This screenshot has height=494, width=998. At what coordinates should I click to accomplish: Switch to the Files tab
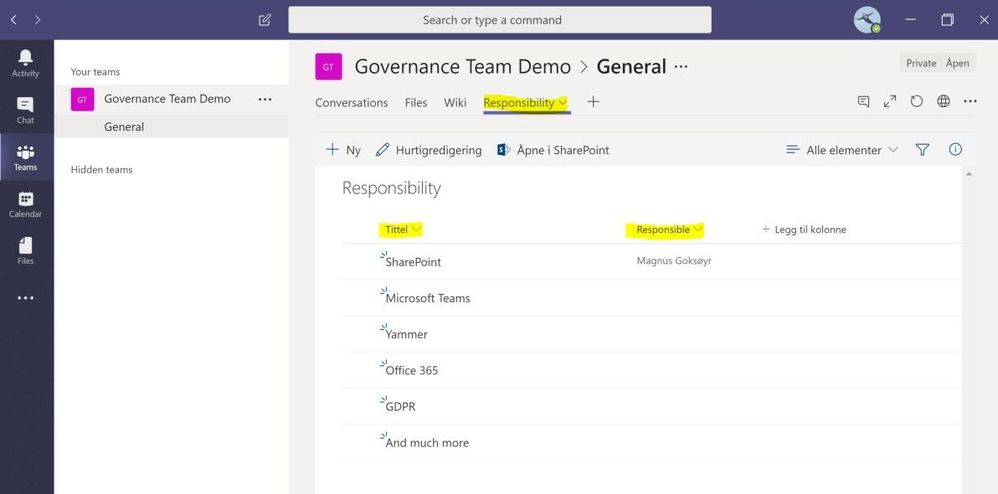click(416, 102)
